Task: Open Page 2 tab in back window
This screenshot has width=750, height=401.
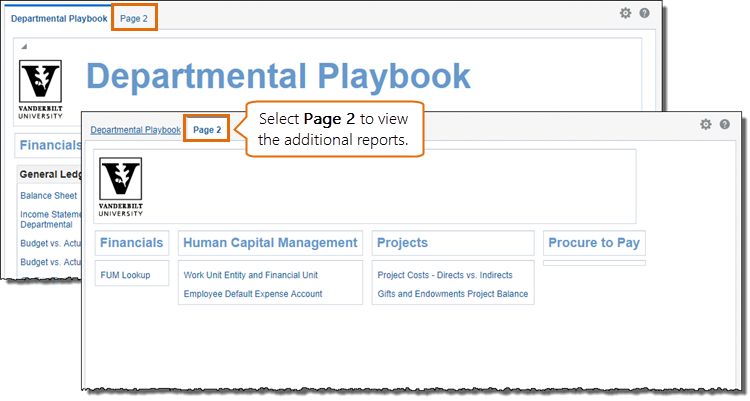Action: pyautogui.click(x=134, y=19)
